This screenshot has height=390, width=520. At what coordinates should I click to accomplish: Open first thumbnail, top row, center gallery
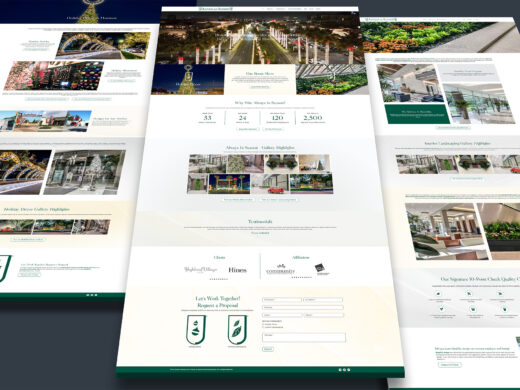[207, 164]
